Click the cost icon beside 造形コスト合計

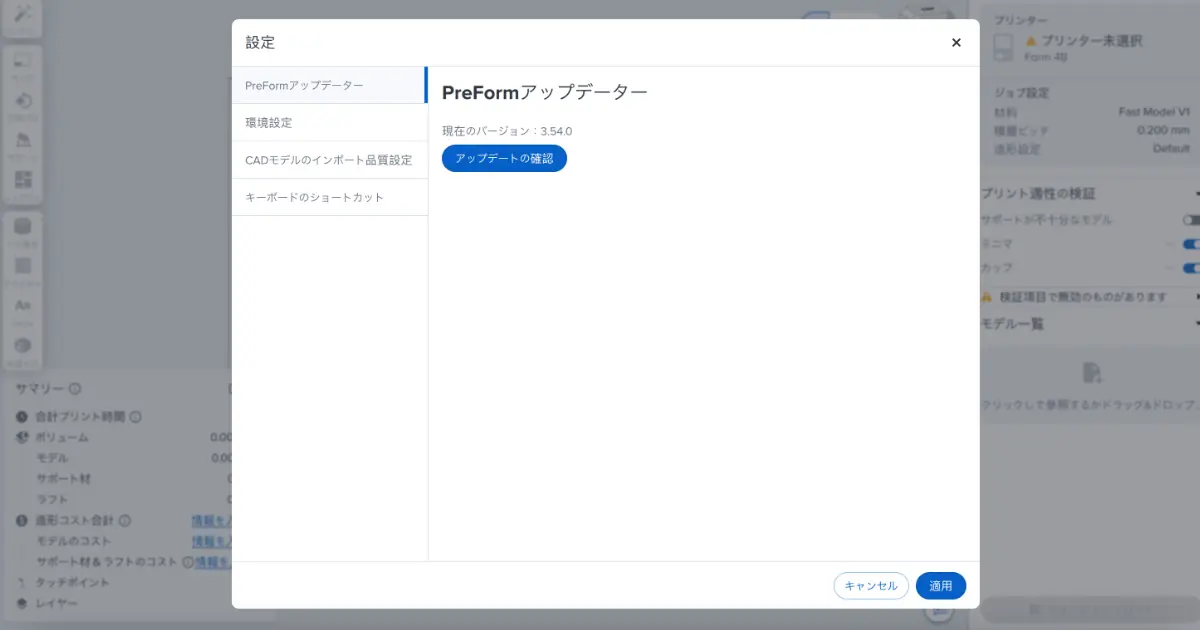(x=22, y=521)
